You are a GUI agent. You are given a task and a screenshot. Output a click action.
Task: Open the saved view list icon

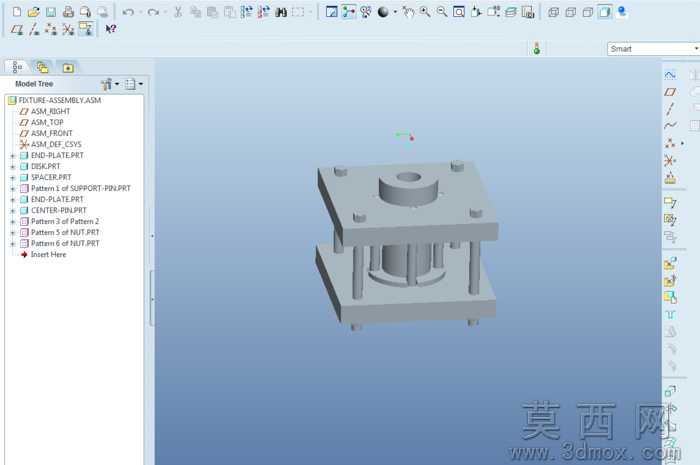493,12
